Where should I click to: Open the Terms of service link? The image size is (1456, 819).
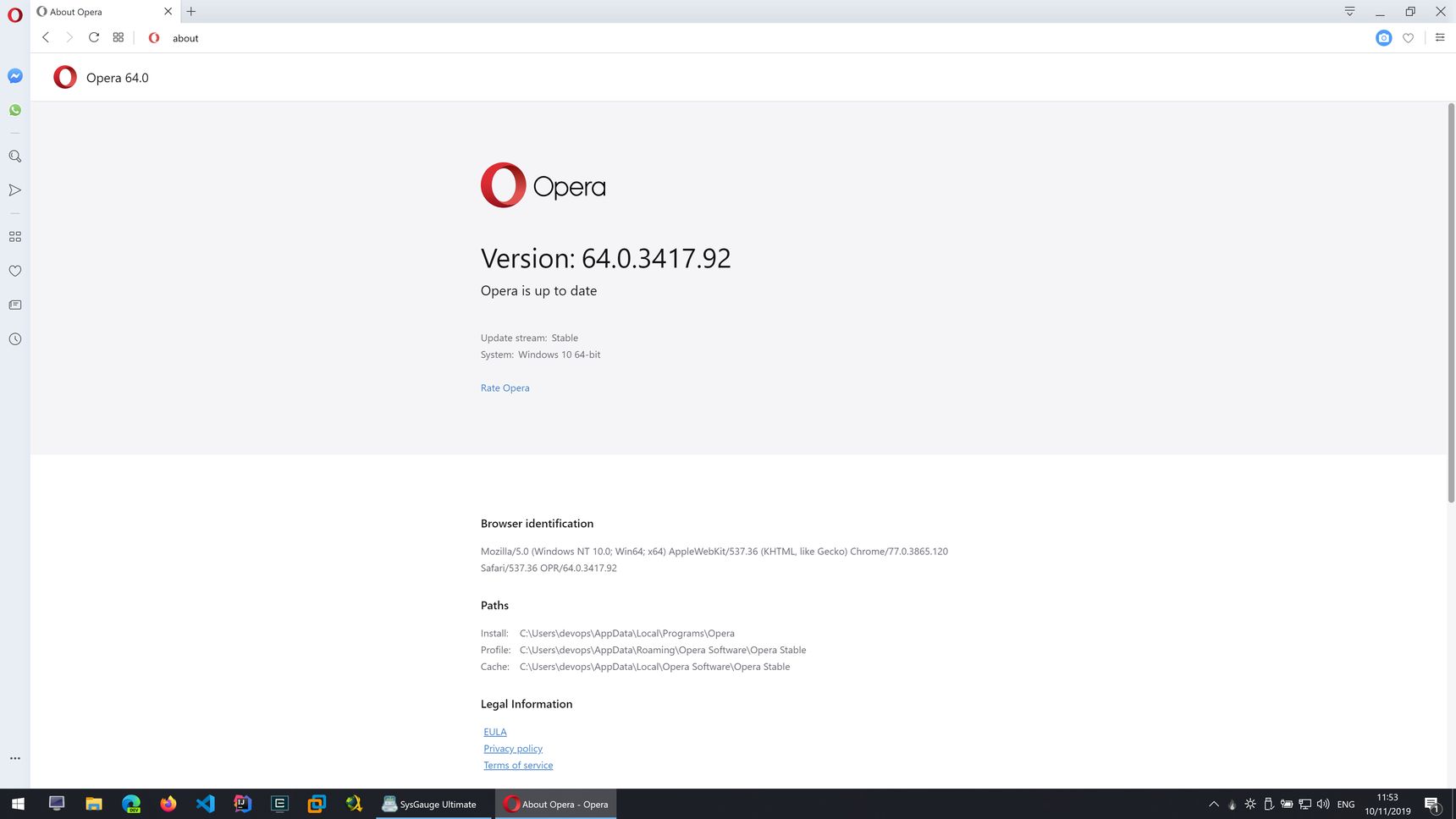click(x=518, y=766)
